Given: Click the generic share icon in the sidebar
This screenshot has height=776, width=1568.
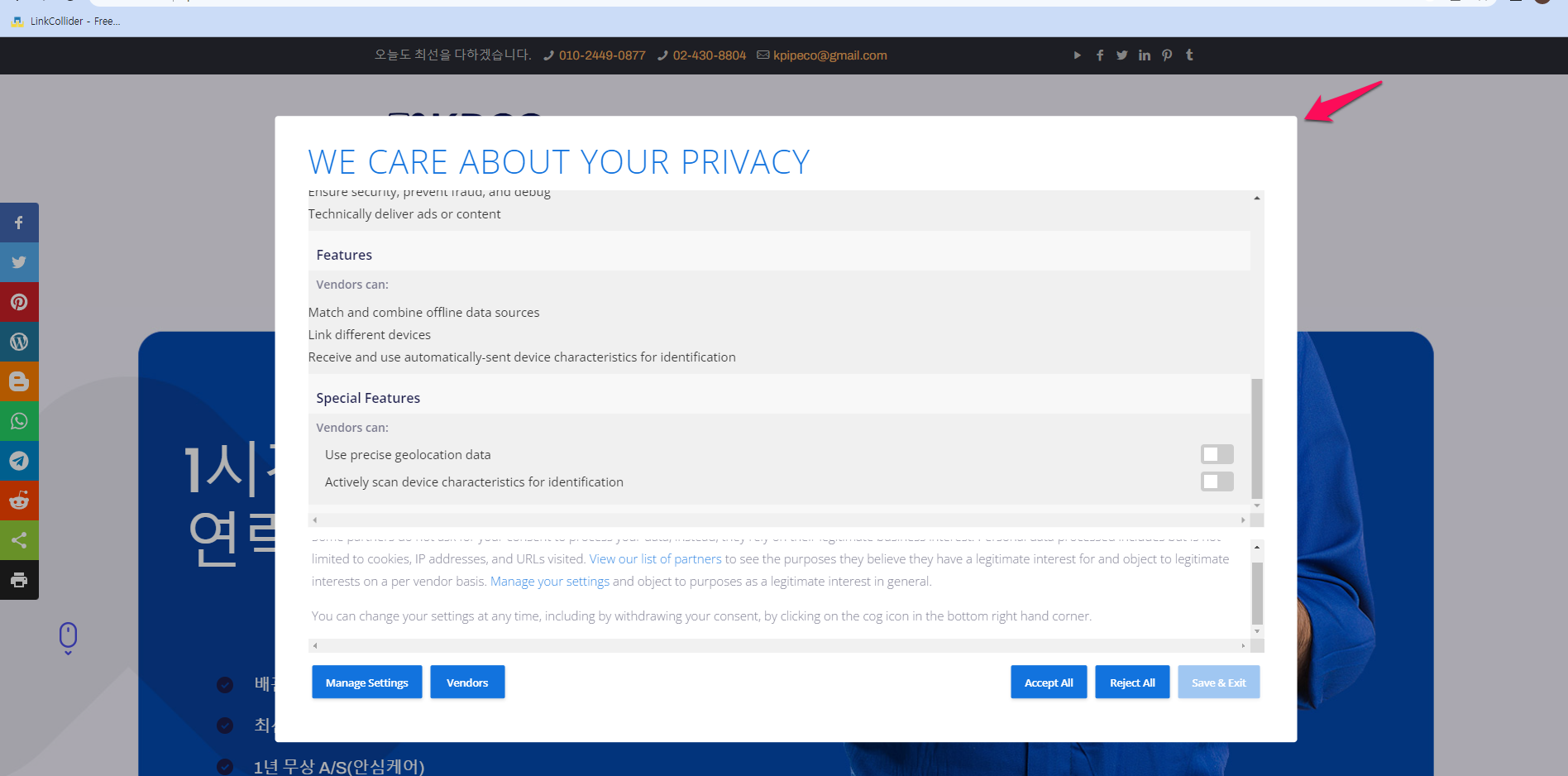Looking at the screenshot, I should [19, 540].
